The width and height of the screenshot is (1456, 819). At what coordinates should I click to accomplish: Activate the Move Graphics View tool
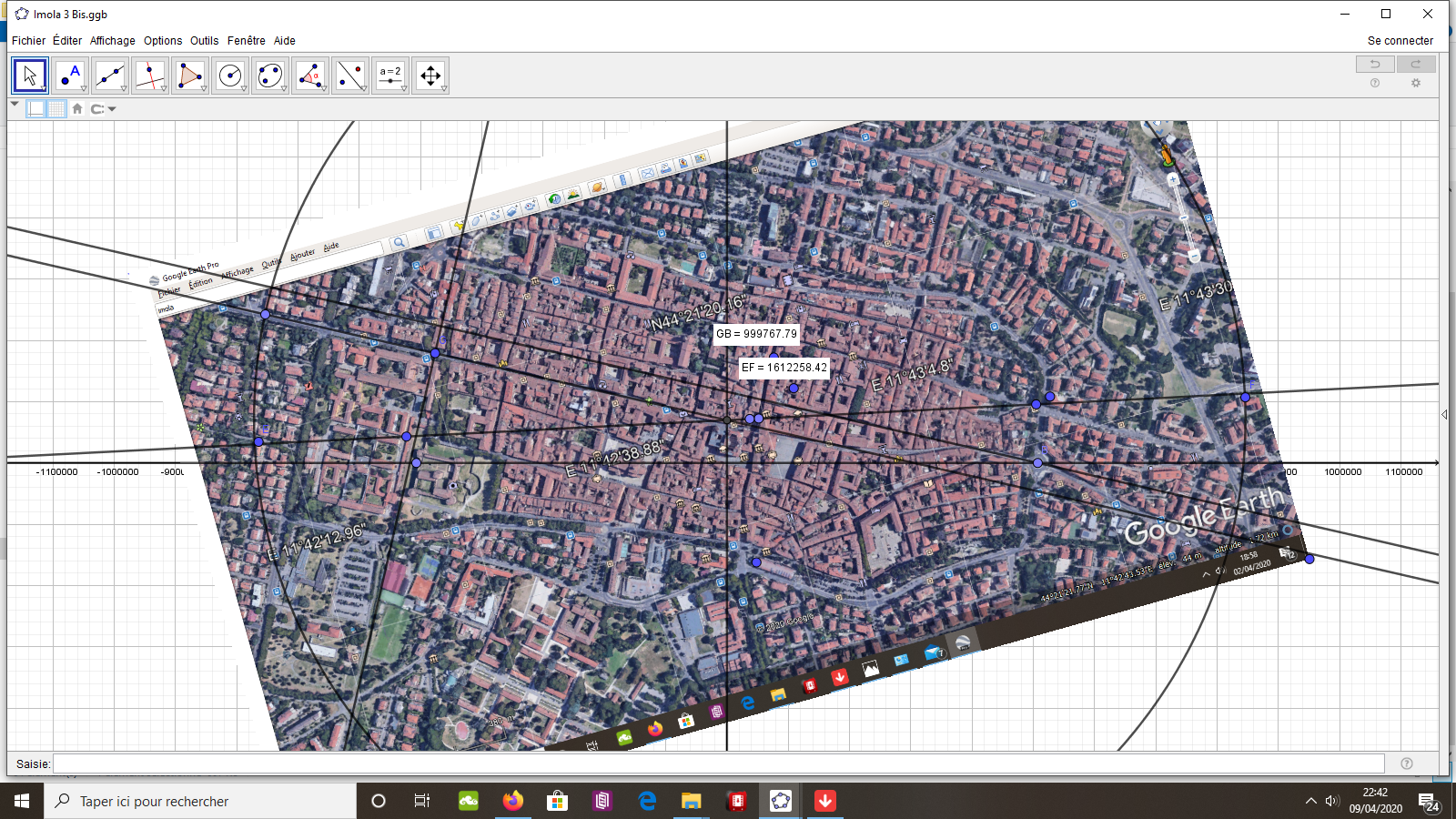point(430,76)
